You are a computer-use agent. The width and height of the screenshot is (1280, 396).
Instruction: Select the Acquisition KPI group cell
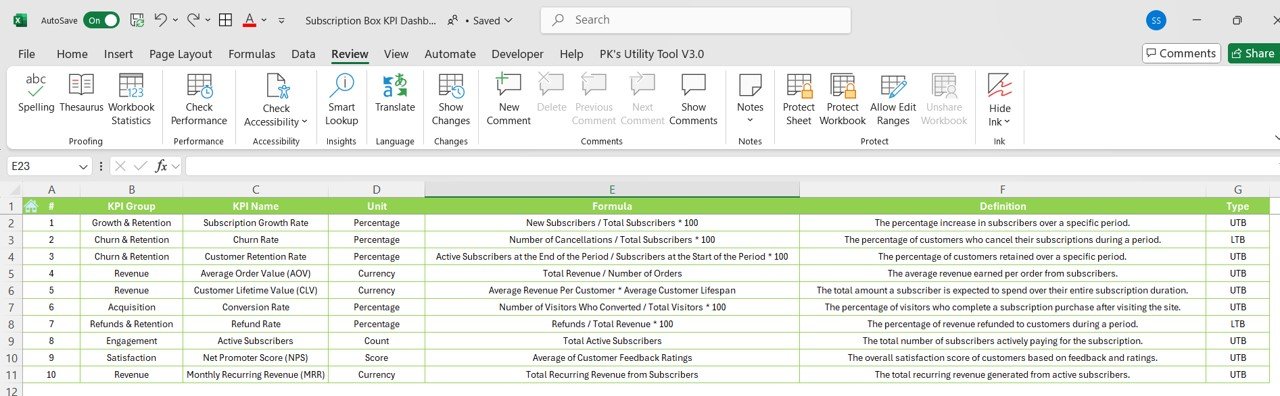pos(131,307)
